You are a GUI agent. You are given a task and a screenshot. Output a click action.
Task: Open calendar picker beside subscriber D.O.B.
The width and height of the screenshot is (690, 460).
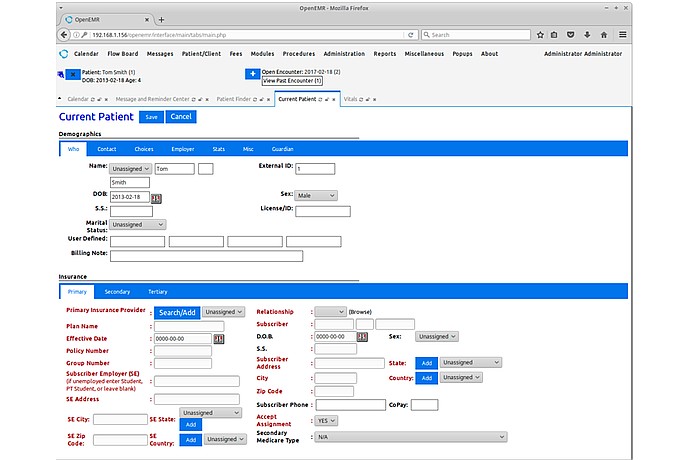coord(362,337)
